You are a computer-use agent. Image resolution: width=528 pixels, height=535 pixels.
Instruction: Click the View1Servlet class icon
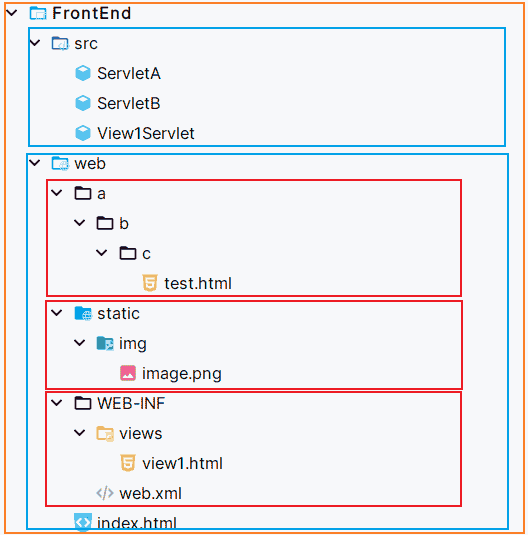tap(83, 133)
